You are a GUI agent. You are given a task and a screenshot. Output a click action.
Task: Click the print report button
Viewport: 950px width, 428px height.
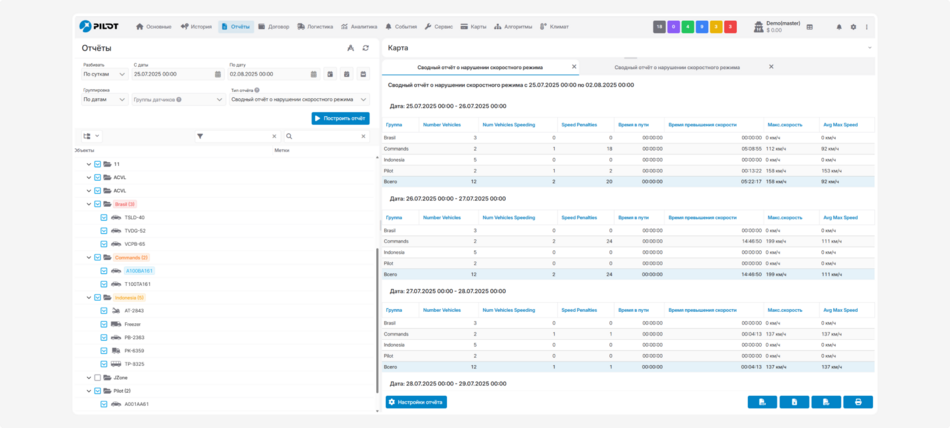pos(858,402)
